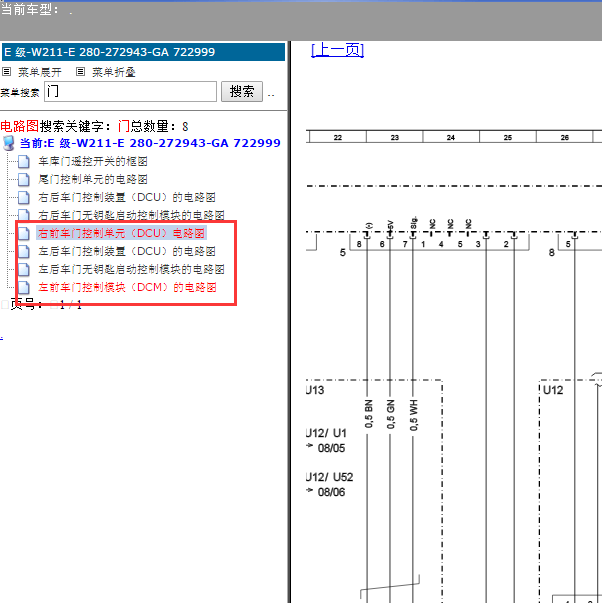The width and height of the screenshot is (602, 603).
Task: Click the 菜单展开 square list icon
Action: [7, 72]
